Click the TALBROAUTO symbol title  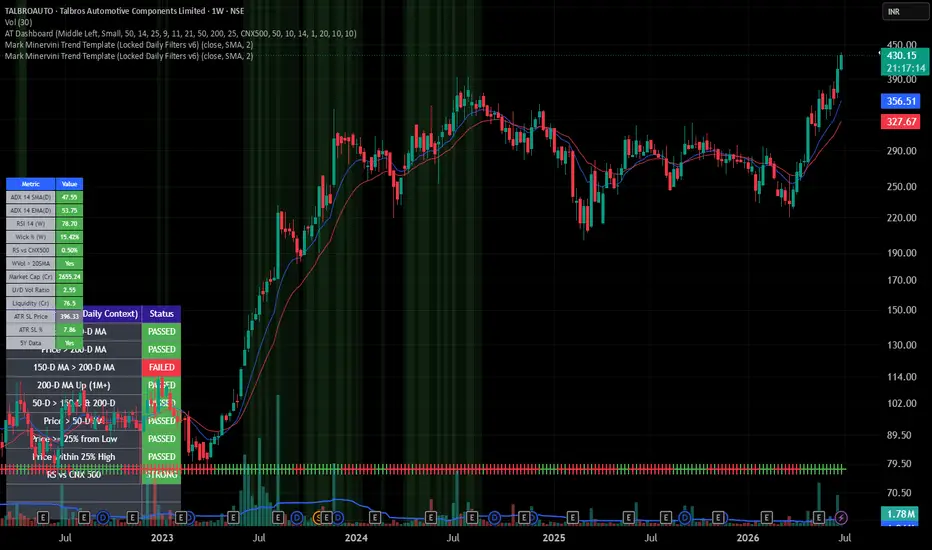pyautogui.click(x=124, y=11)
